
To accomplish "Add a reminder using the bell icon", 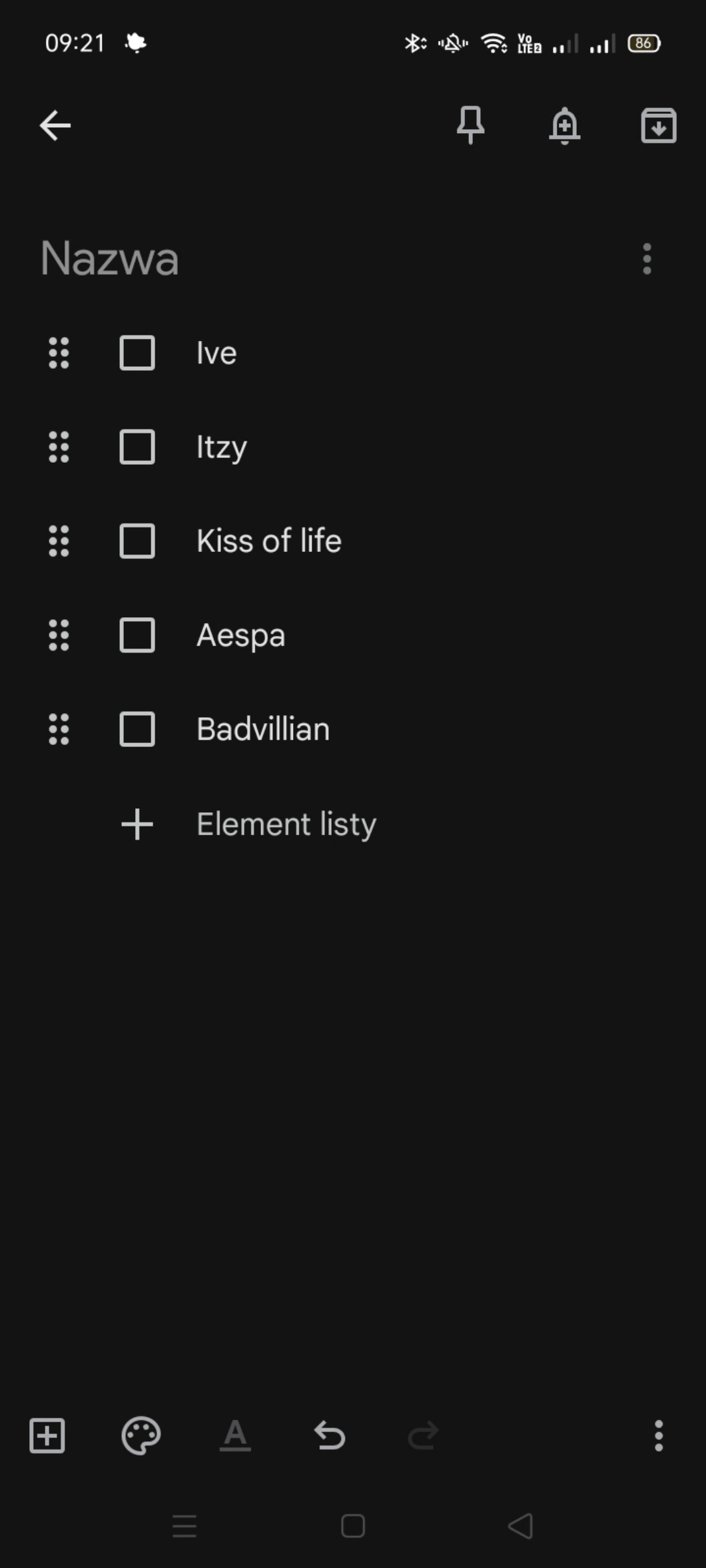I will coord(564,125).
